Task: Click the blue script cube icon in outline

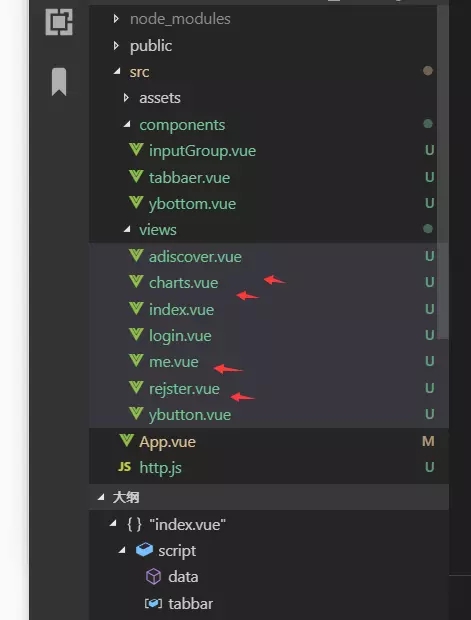Action: coord(144,550)
